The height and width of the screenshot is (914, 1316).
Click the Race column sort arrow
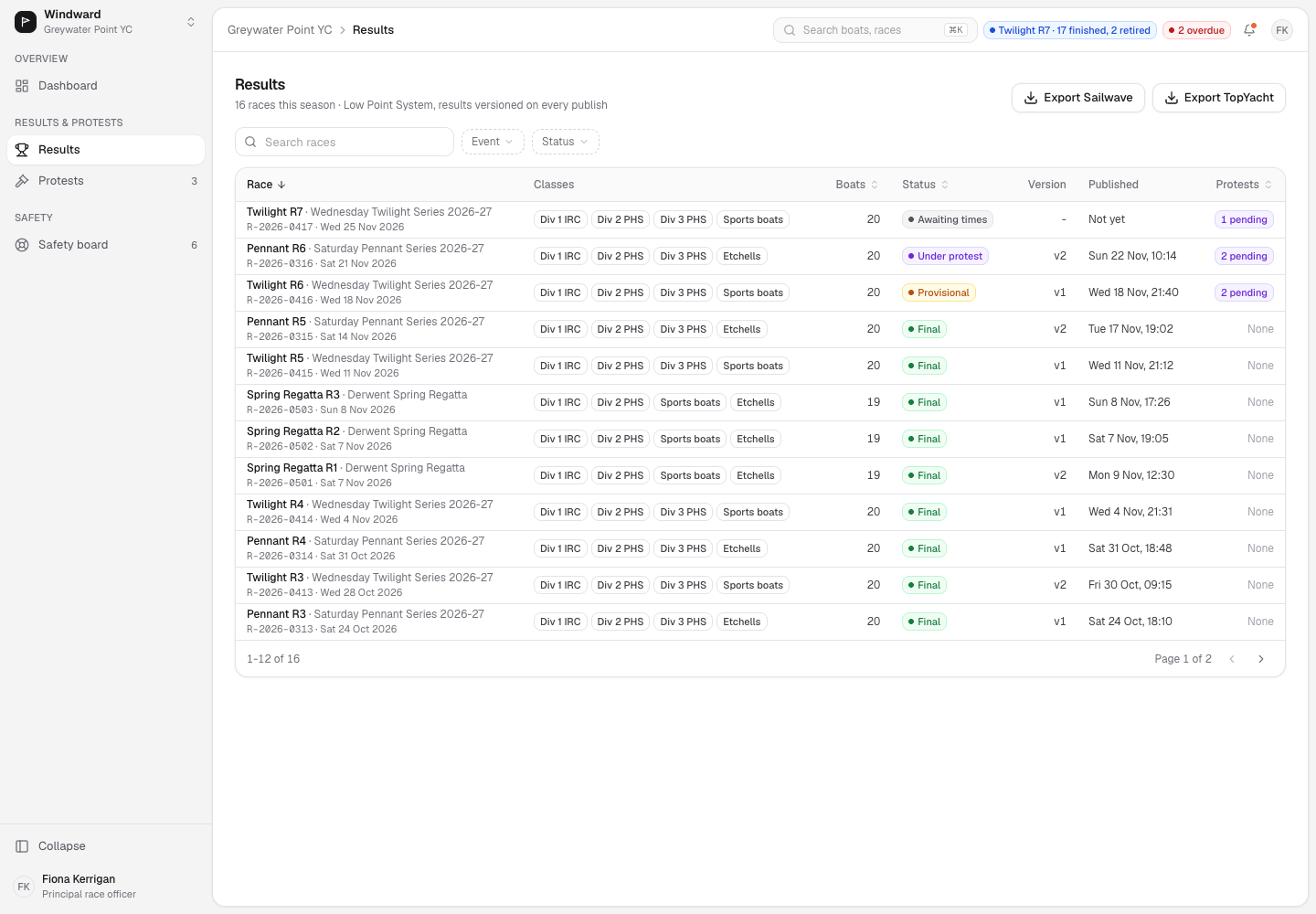tap(281, 185)
